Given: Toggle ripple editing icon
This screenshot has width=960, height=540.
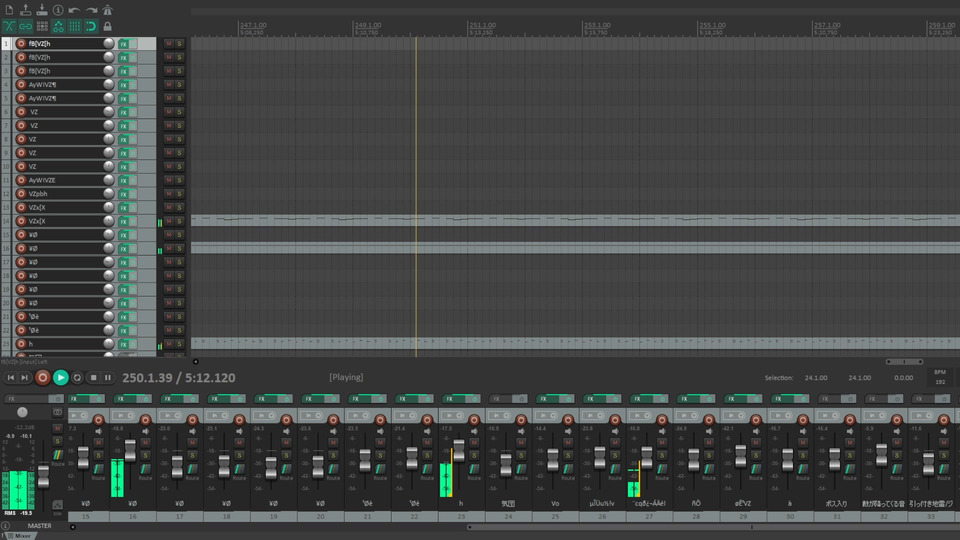Looking at the screenshot, I should pyautogui.click(x=42, y=26).
